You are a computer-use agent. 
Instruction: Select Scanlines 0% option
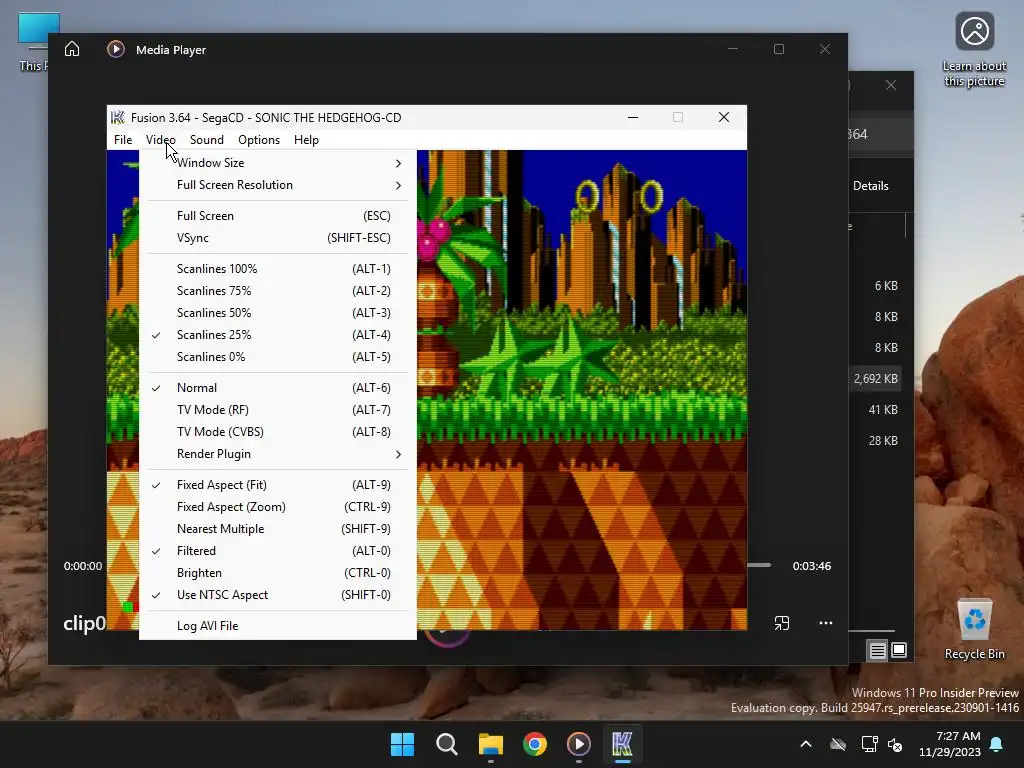(x=278, y=357)
